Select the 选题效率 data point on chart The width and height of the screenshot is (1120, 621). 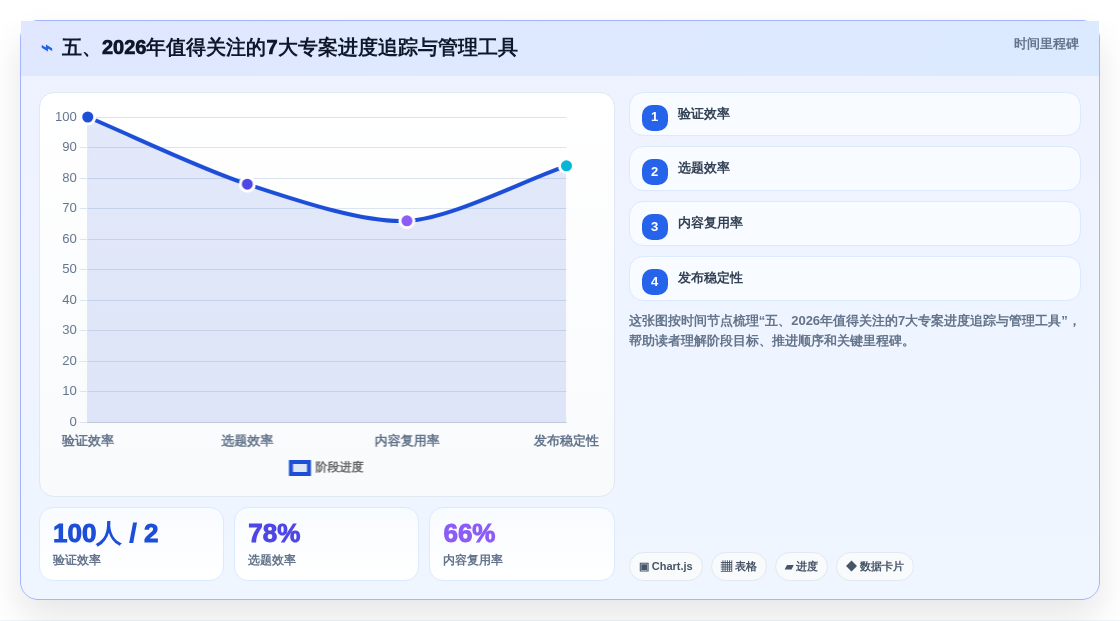tap(247, 184)
